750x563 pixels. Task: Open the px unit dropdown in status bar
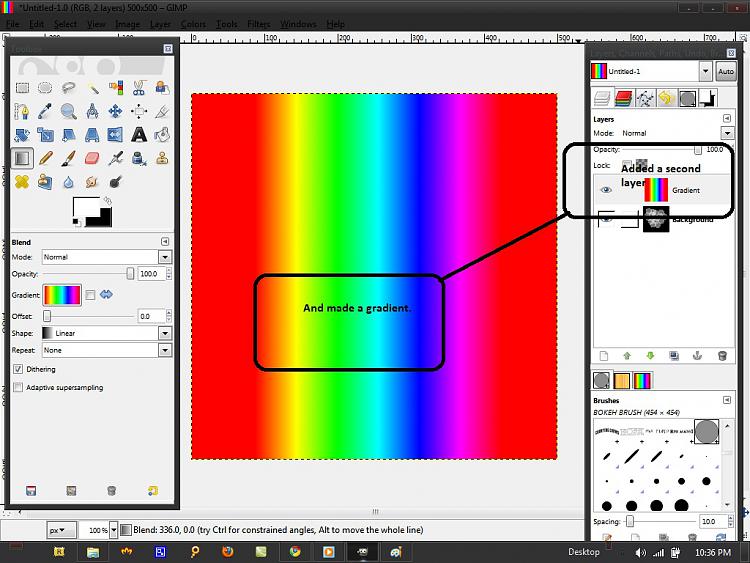click(x=62, y=530)
